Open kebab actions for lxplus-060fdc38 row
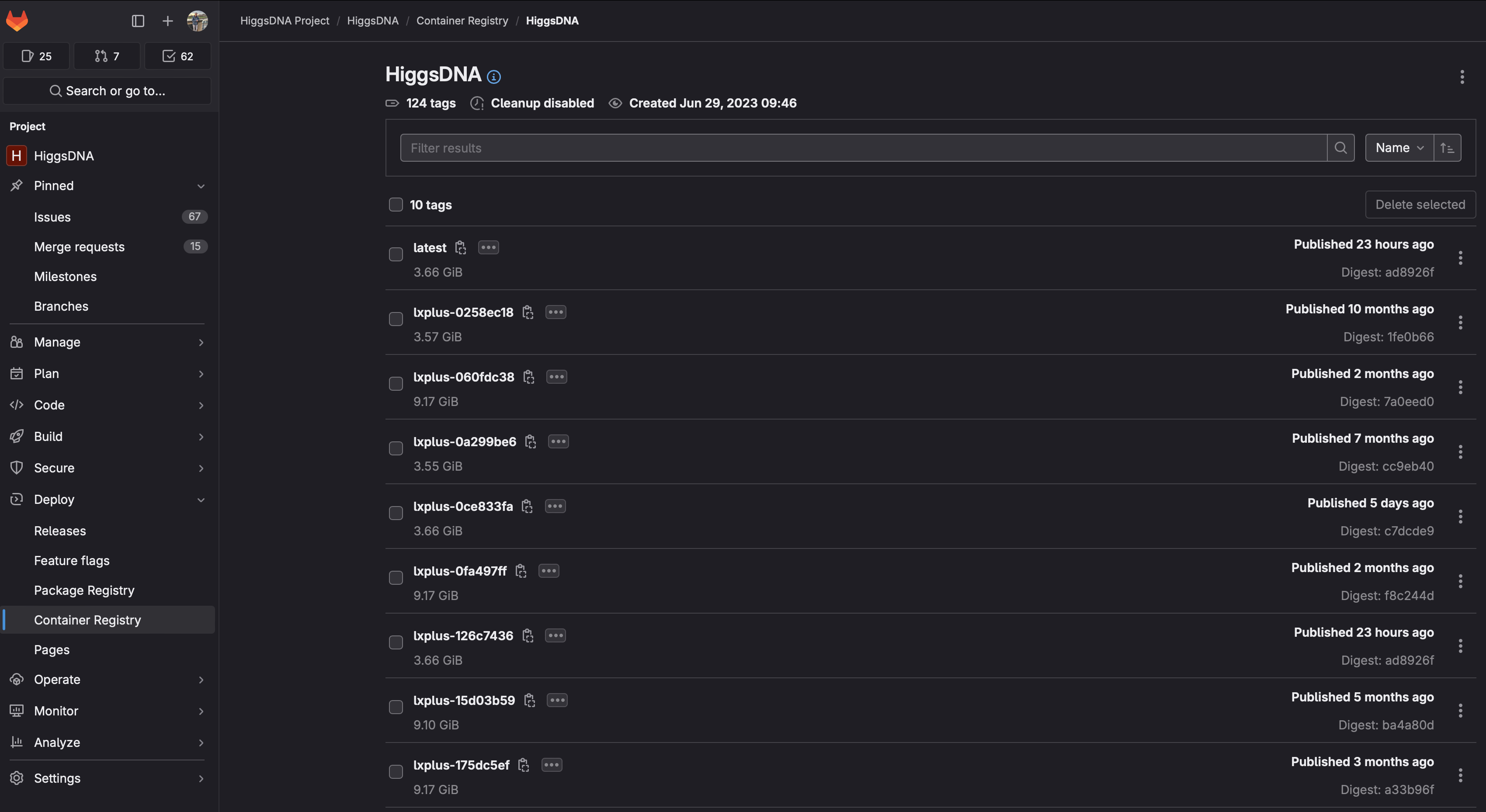 1460,387
